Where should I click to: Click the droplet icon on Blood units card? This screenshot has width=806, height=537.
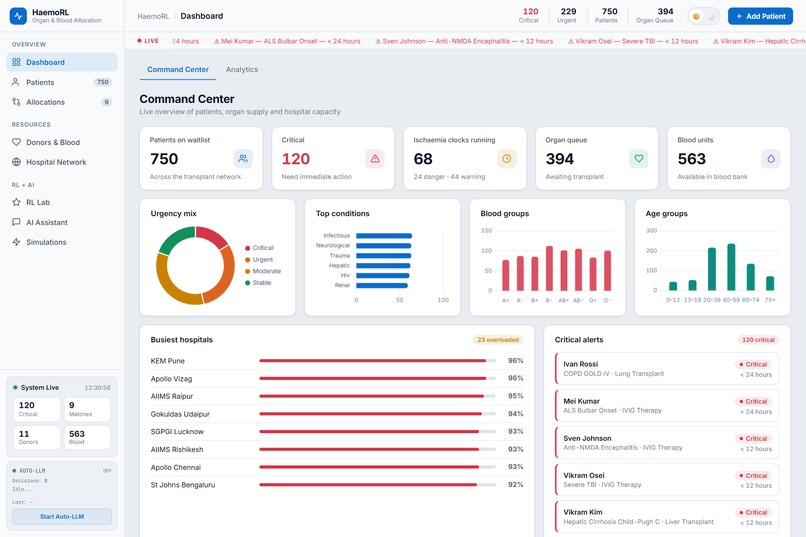click(x=771, y=159)
